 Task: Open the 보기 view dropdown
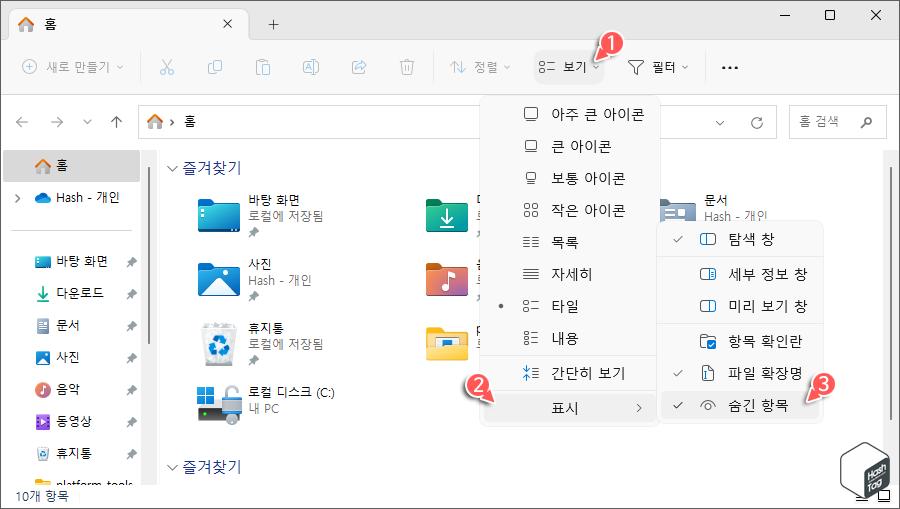click(x=569, y=67)
